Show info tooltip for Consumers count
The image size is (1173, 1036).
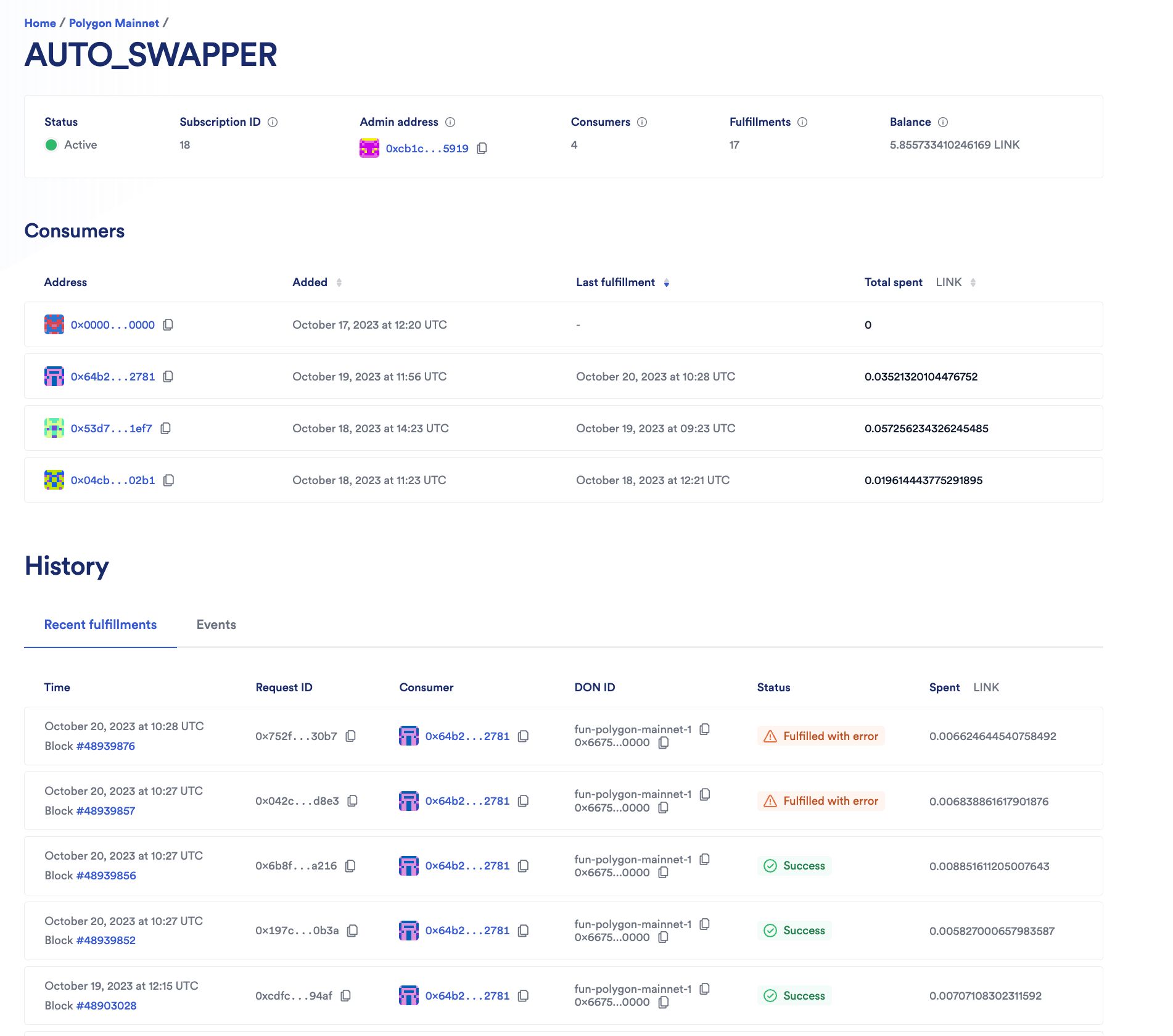tap(642, 122)
